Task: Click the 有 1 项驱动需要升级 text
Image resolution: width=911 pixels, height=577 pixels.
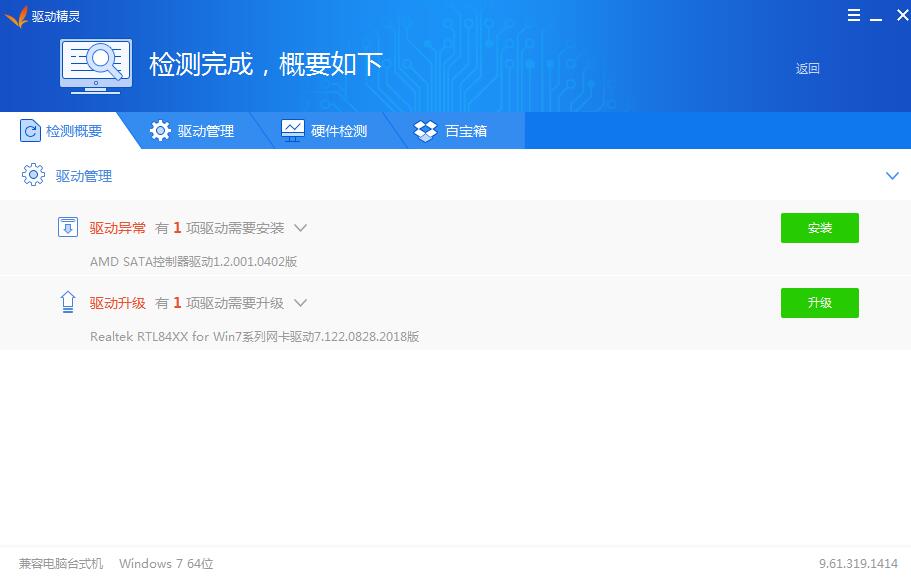Action: point(220,303)
